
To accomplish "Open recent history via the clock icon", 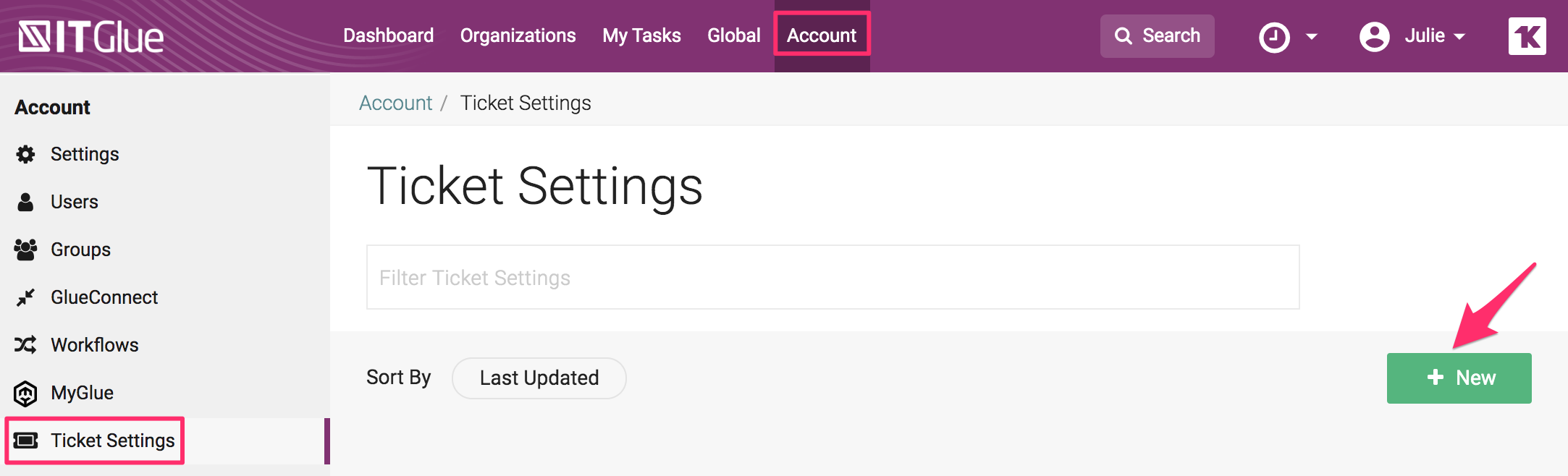I will click(1275, 35).
